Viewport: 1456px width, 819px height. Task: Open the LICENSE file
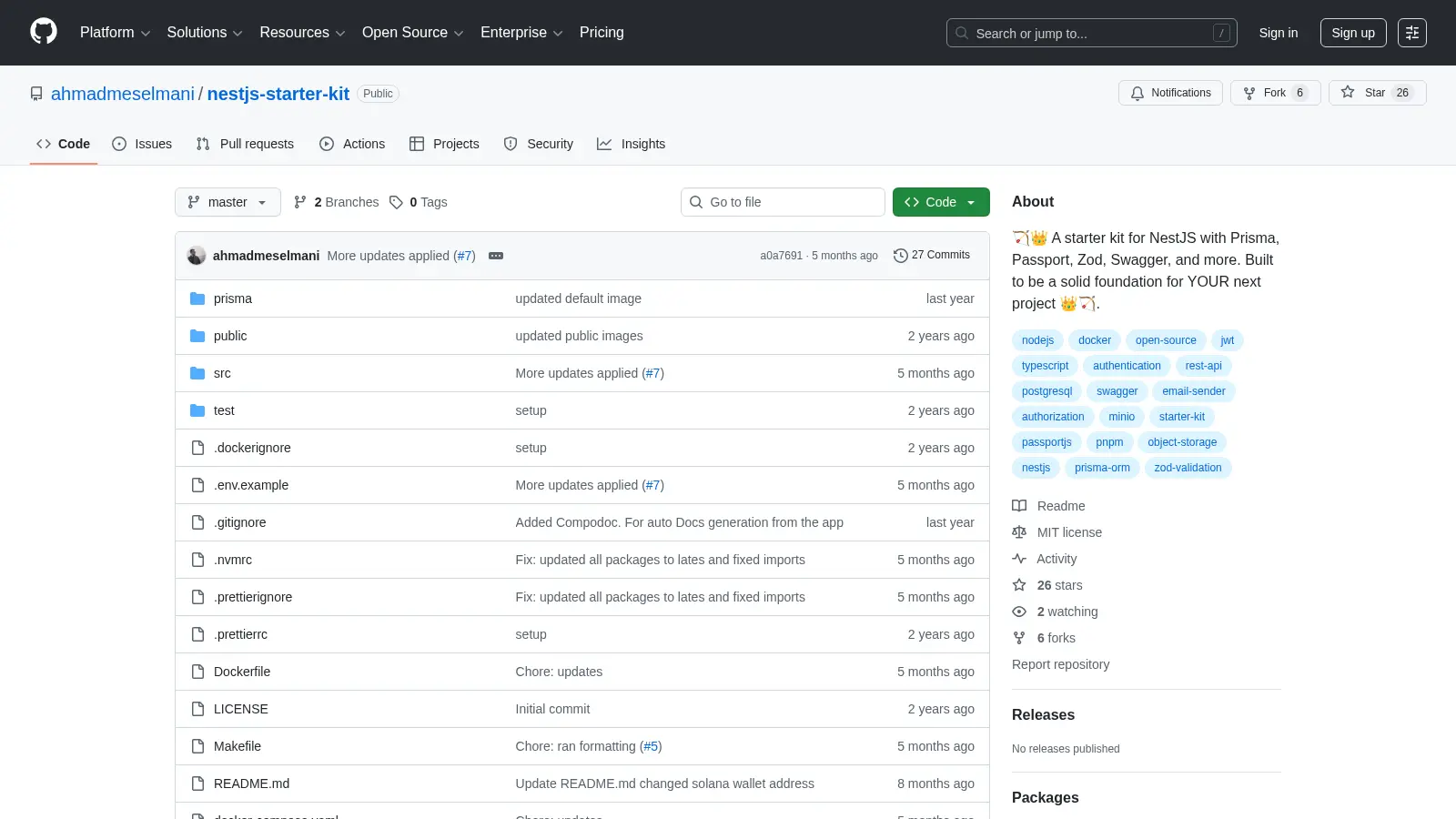(x=241, y=709)
